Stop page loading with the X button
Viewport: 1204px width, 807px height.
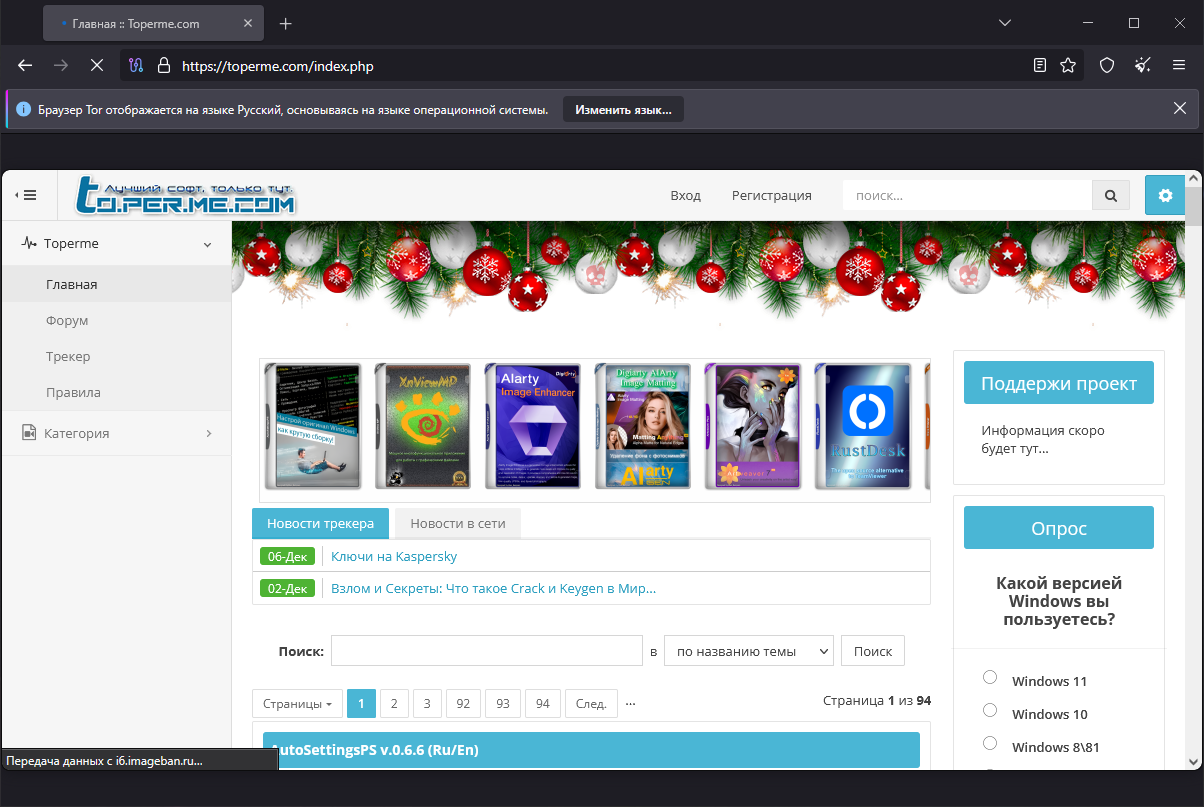tap(97, 65)
